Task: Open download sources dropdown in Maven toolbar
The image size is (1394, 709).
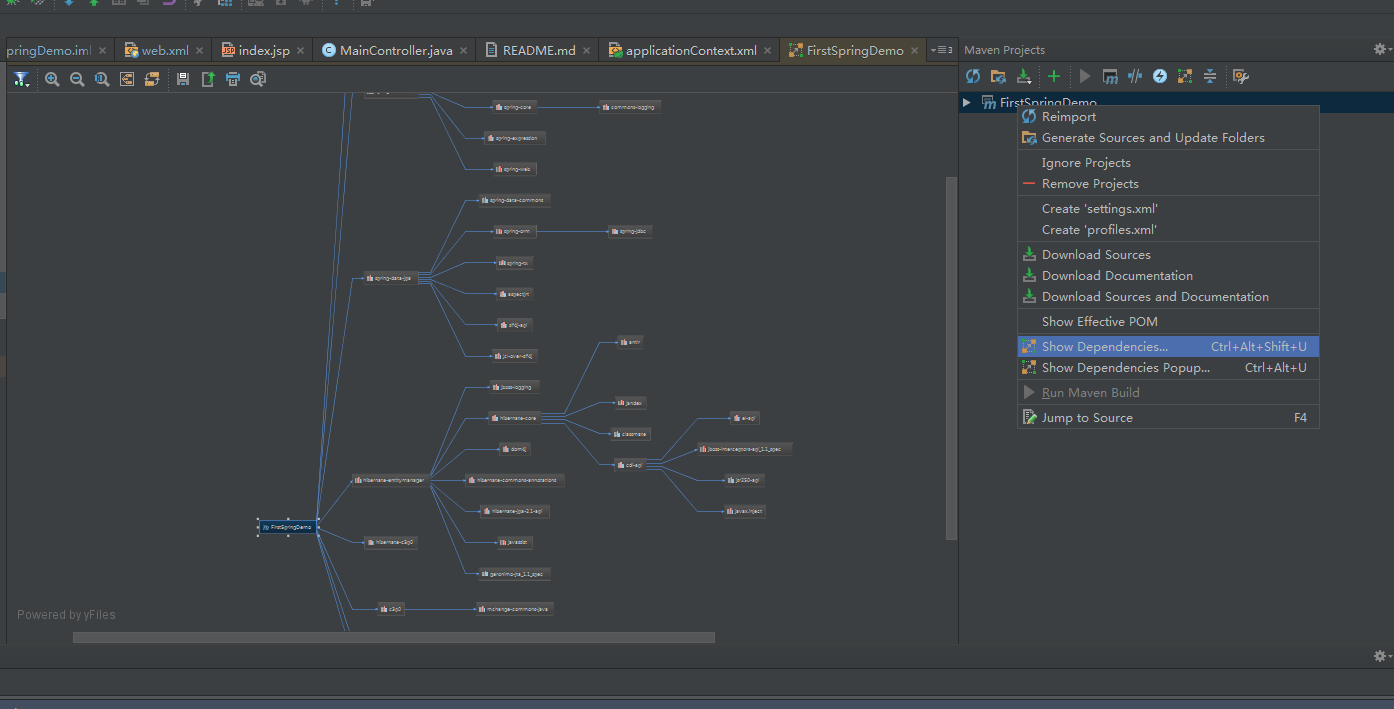Action: 1024,76
